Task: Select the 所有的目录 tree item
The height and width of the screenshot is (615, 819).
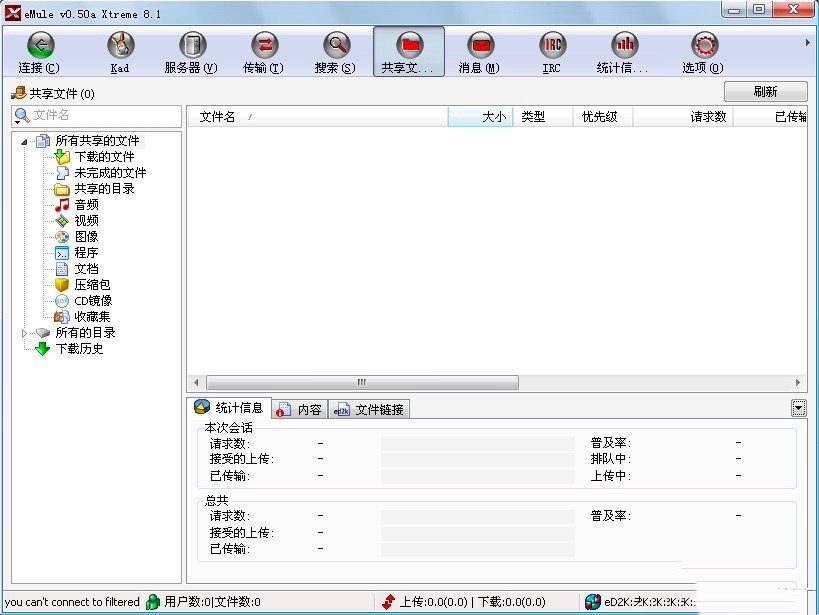Action: point(86,333)
